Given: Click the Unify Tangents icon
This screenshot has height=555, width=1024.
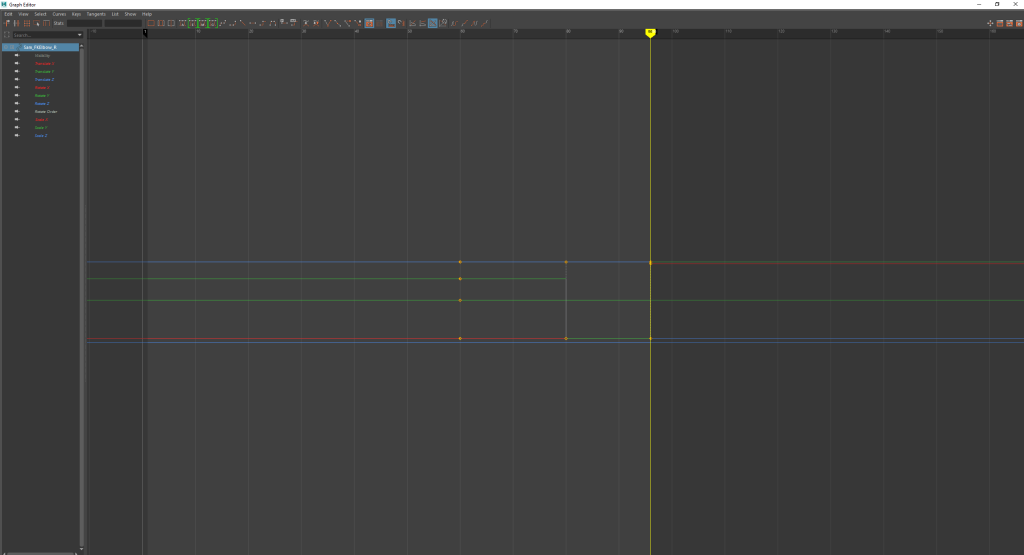Looking at the screenshot, I should pos(337,23).
